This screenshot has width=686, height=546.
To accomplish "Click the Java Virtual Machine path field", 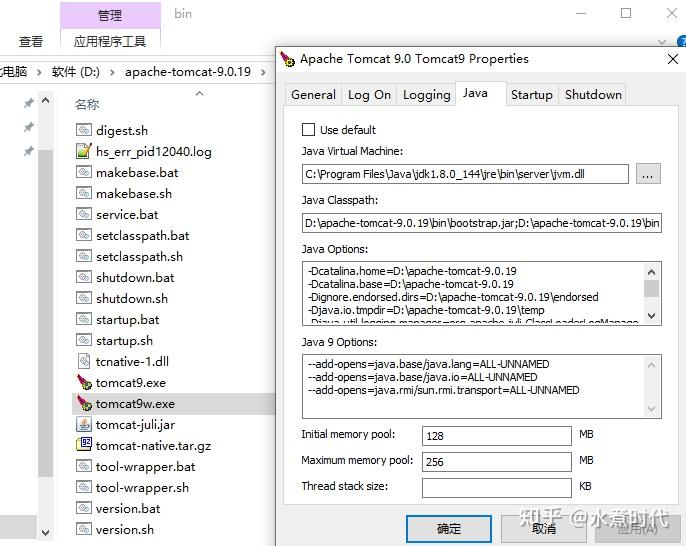I will click(465, 174).
